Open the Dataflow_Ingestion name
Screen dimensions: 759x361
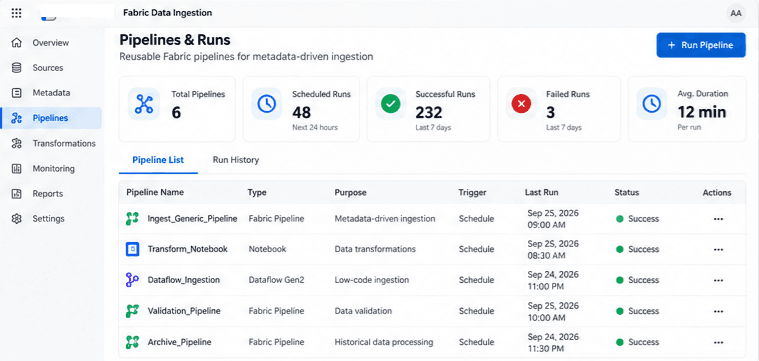183,280
